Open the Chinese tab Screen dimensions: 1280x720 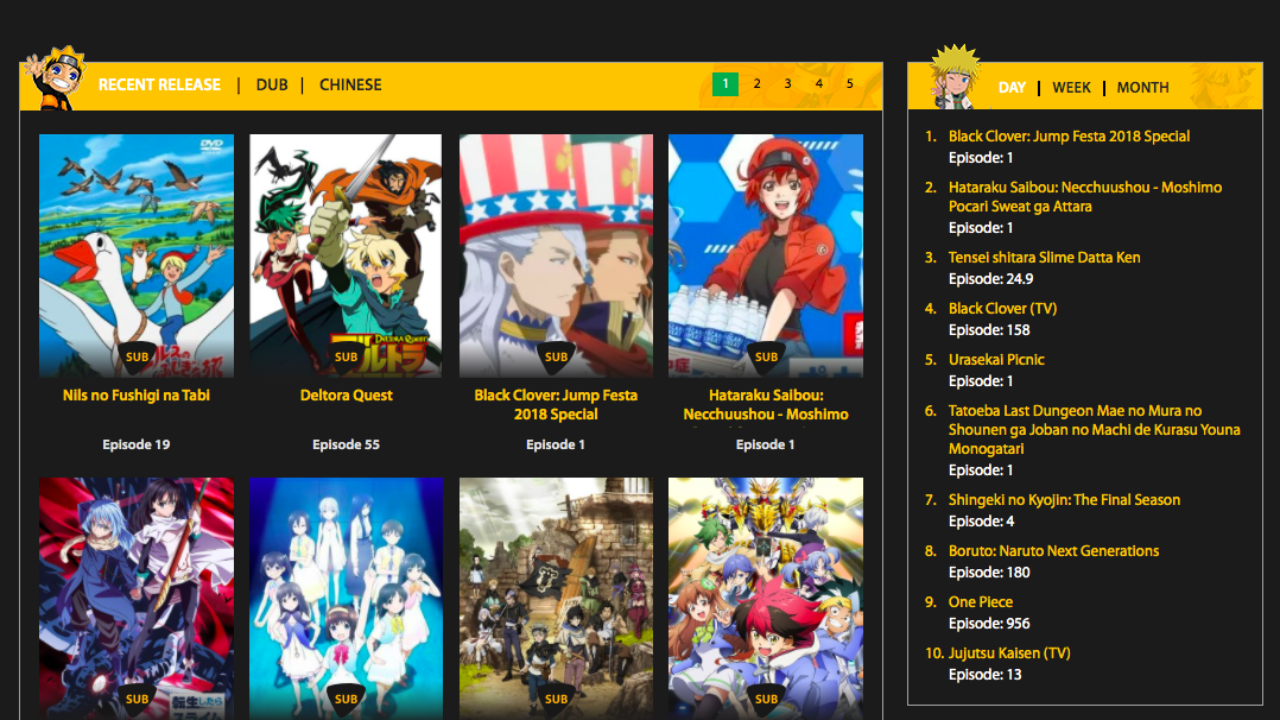click(x=350, y=85)
